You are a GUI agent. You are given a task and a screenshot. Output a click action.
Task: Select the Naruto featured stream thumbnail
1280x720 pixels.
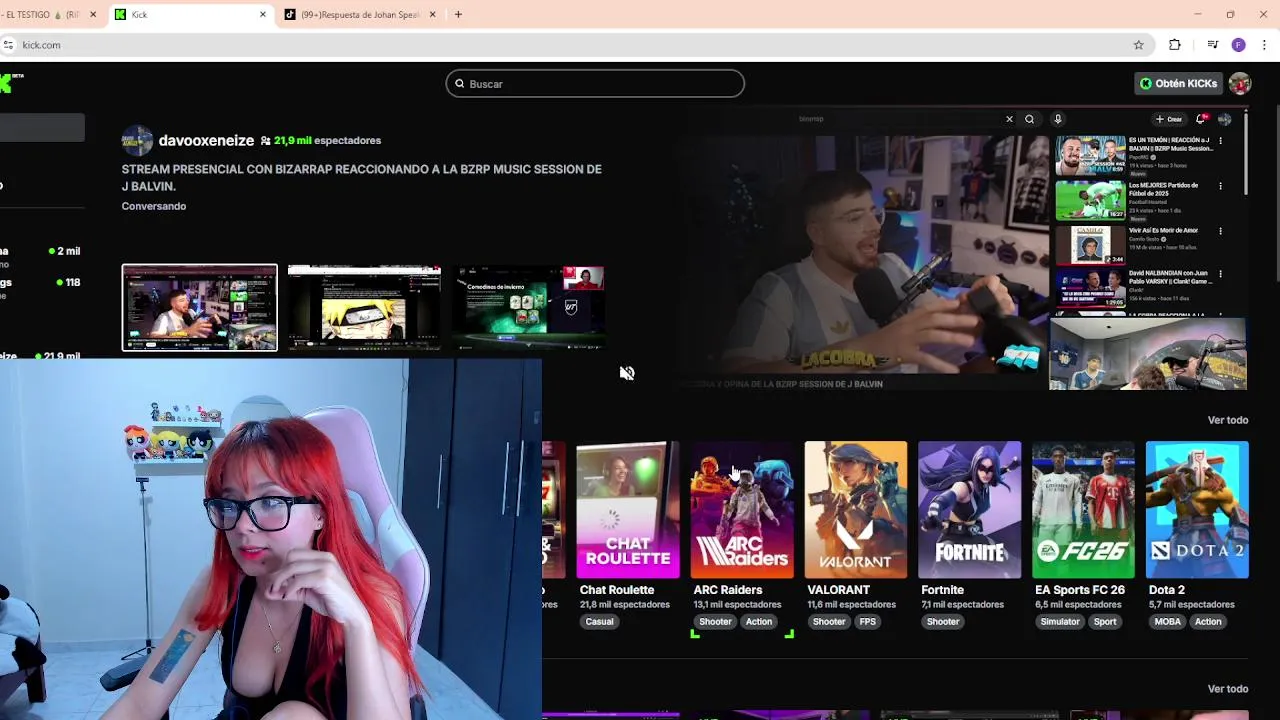364,308
